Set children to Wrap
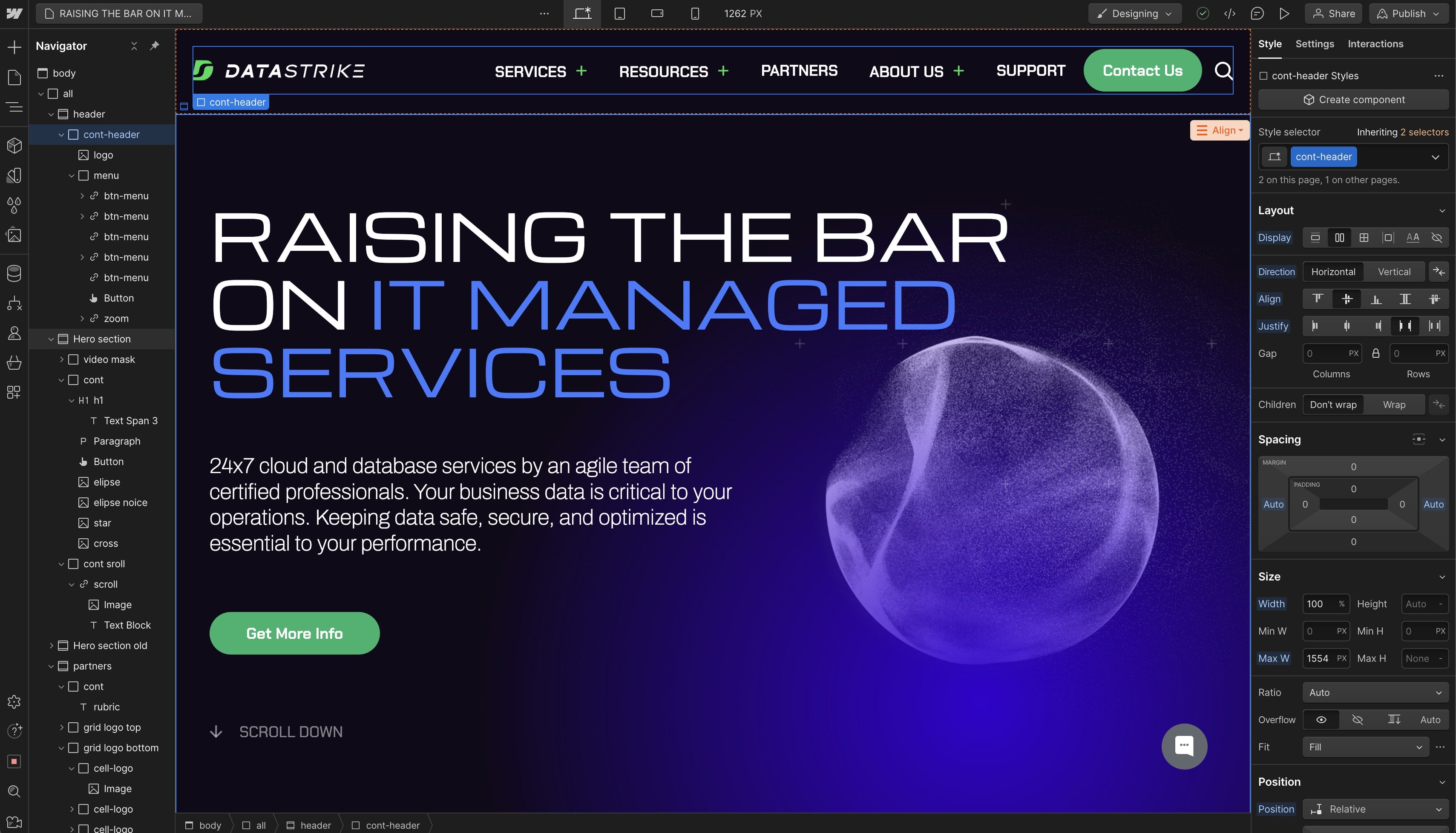The image size is (1456, 833). [x=1394, y=405]
